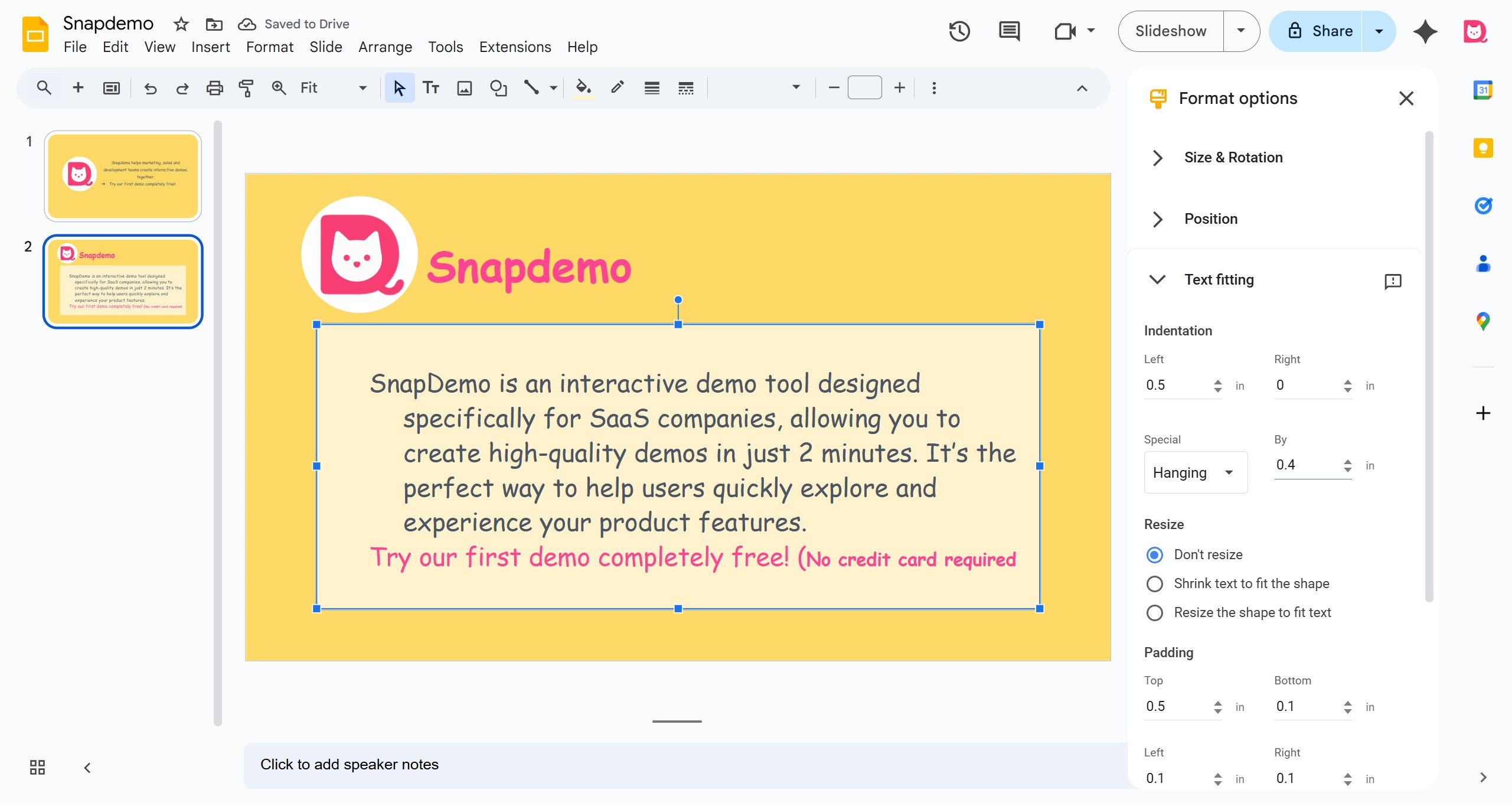Open the border color pencil
The width and height of the screenshot is (1512, 806).
tap(618, 88)
